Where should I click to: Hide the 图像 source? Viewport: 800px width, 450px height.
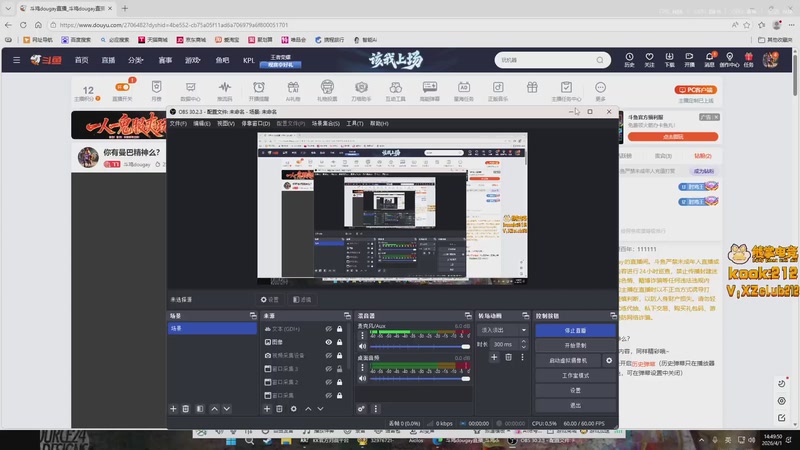(x=329, y=342)
